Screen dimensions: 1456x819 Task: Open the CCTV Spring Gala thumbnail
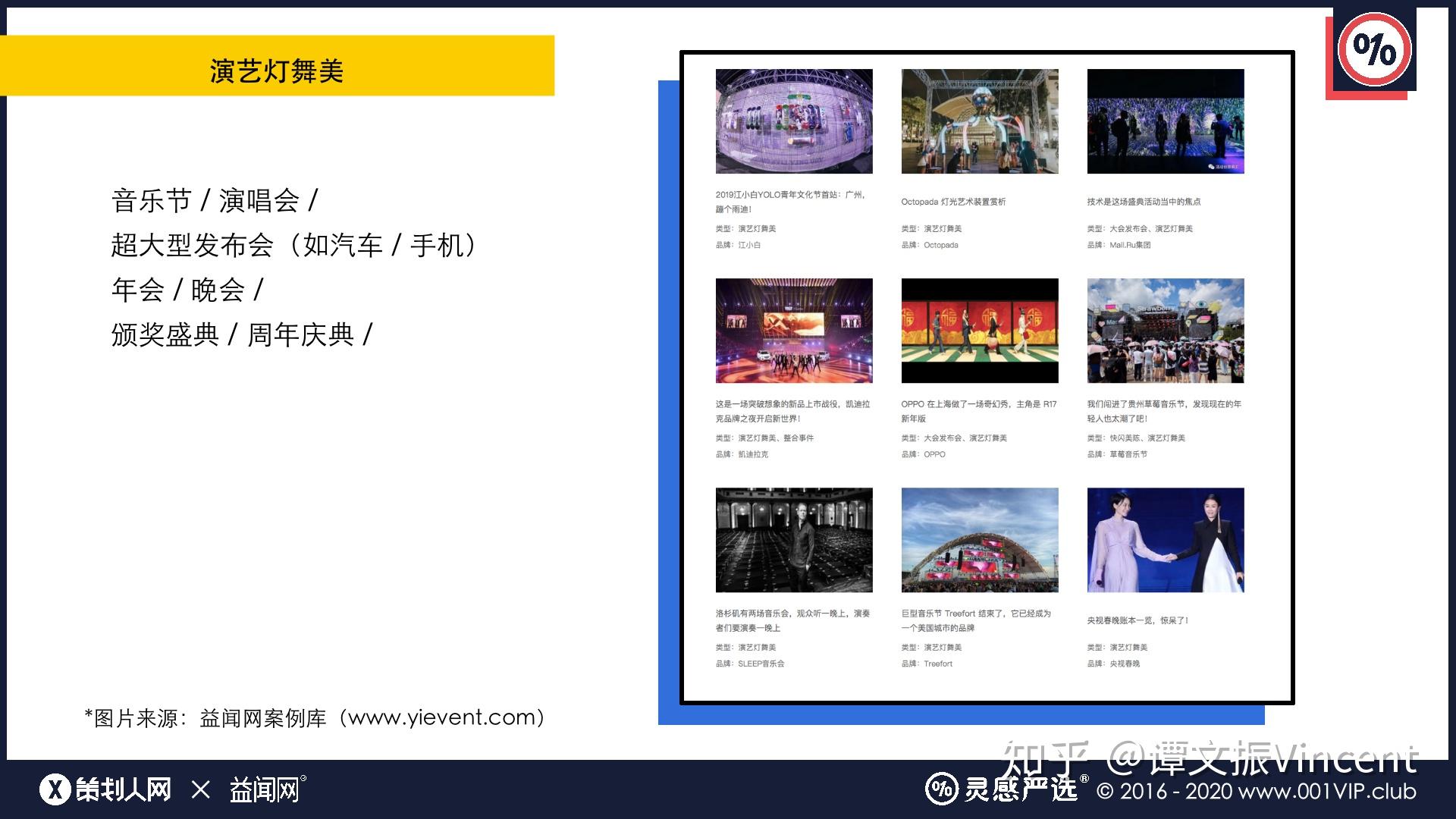(x=1166, y=540)
